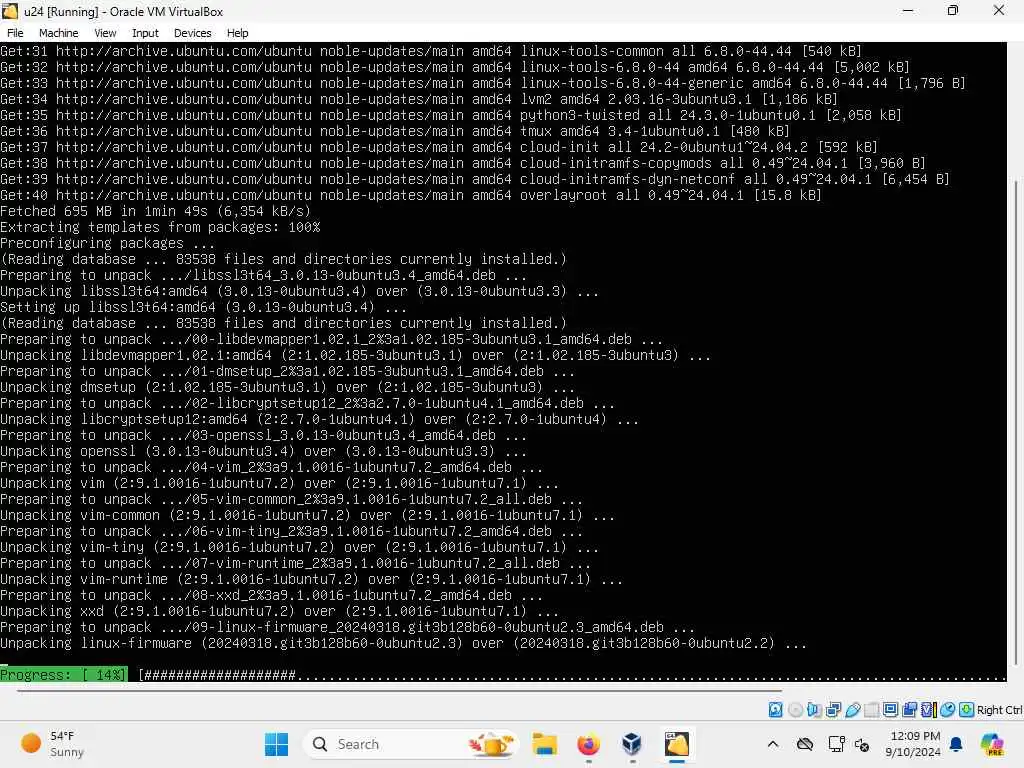Viewport: 1024px width, 768px height.
Task: Click the Get:31 linux-tools-common line
Action: coord(430,51)
